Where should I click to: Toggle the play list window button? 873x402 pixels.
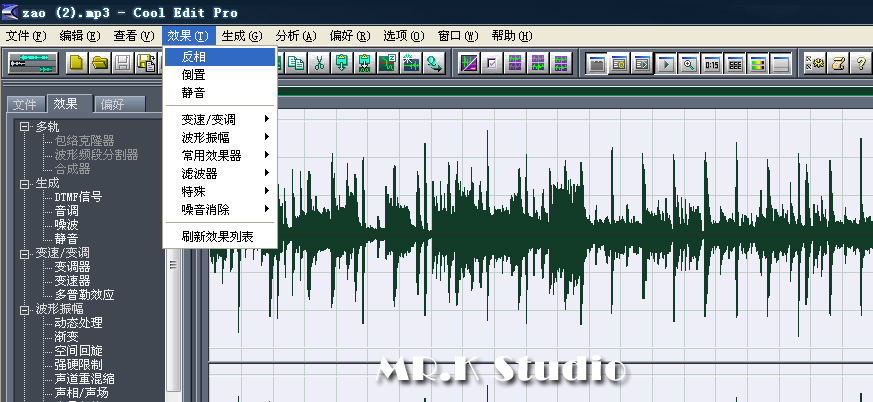tap(643, 63)
